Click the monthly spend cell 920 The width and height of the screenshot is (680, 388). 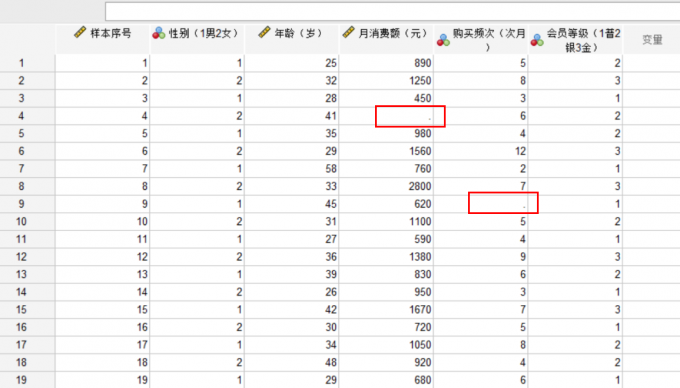[x=386, y=362]
